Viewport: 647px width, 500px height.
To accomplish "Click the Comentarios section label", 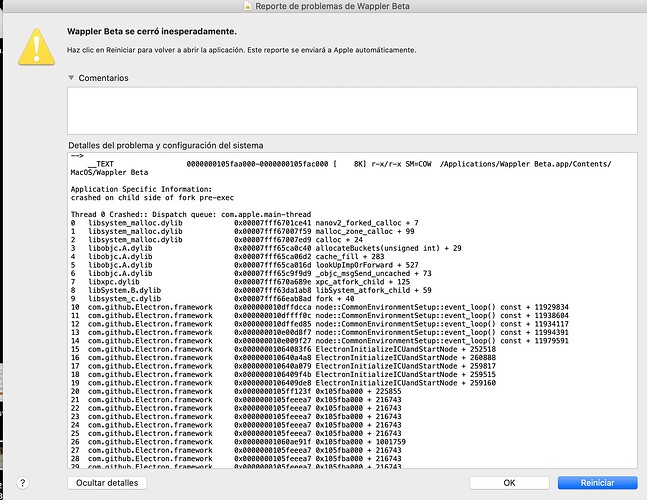I will point(104,77).
